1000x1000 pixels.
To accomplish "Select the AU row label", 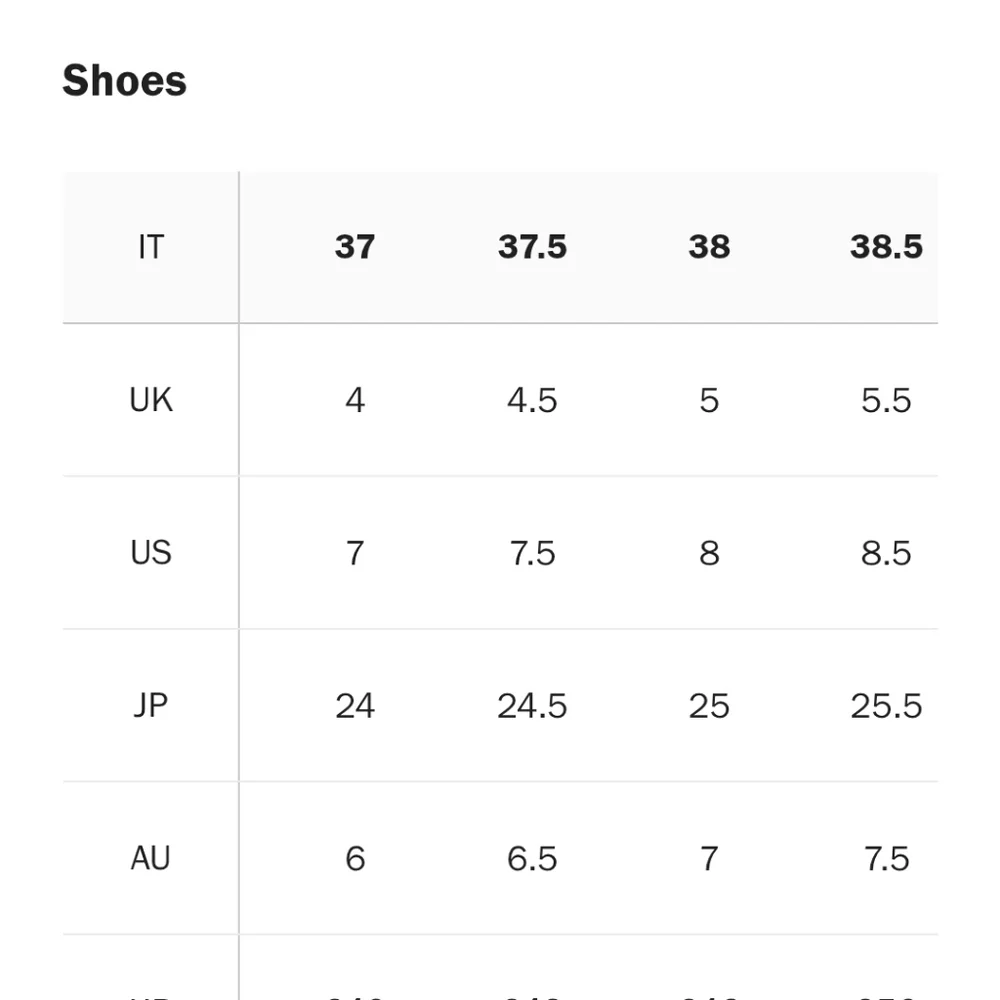I will pyautogui.click(x=151, y=858).
